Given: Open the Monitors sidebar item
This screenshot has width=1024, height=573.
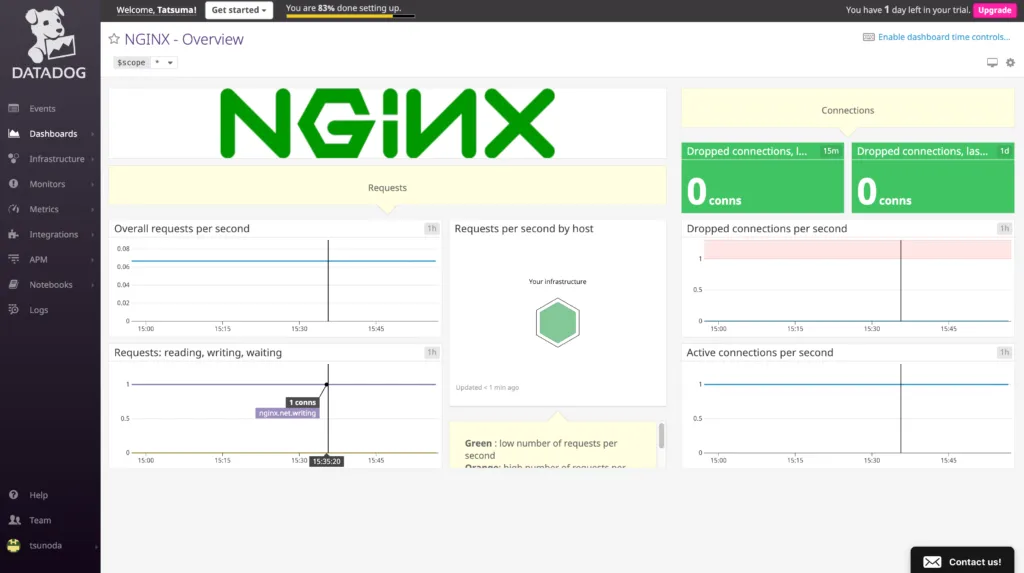Looking at the screenshot, I should (x=47, y=184).
